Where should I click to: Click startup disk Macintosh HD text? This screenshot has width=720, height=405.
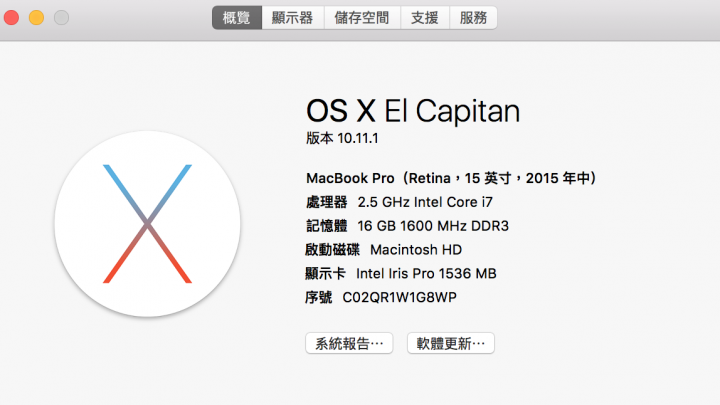pyautogui.click(x=416, y=250)
